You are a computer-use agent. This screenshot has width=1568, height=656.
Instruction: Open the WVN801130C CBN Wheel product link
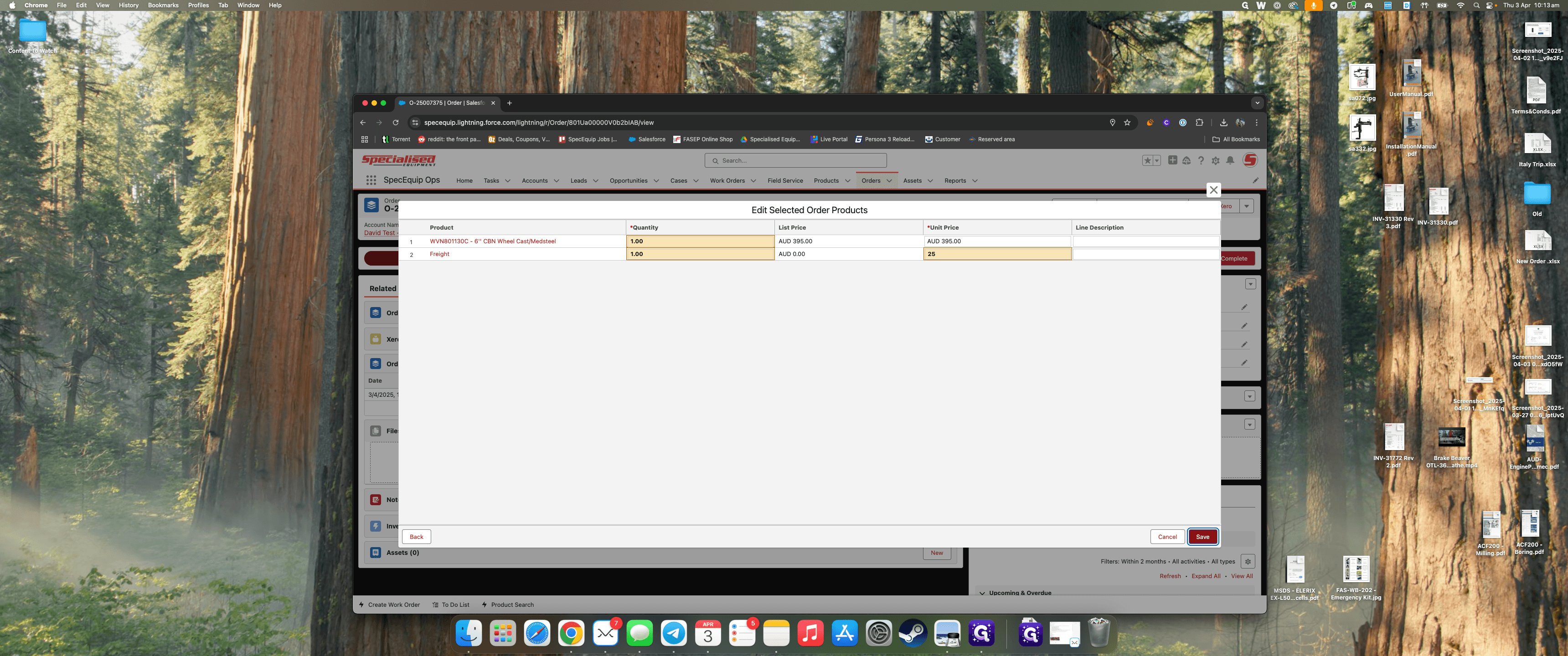click(492, 241)
